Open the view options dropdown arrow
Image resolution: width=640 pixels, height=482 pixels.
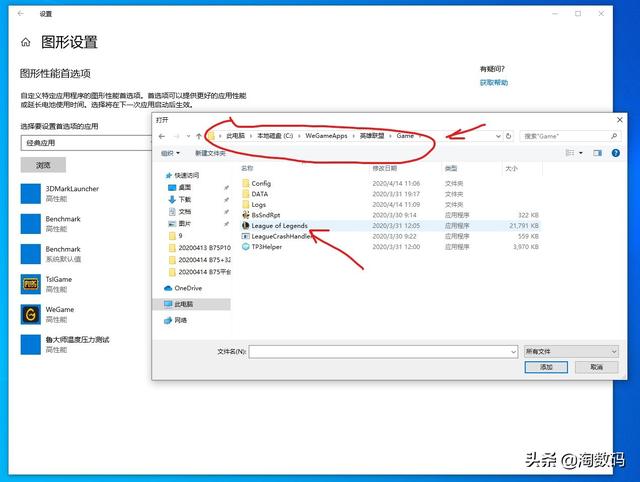point(581,153)
